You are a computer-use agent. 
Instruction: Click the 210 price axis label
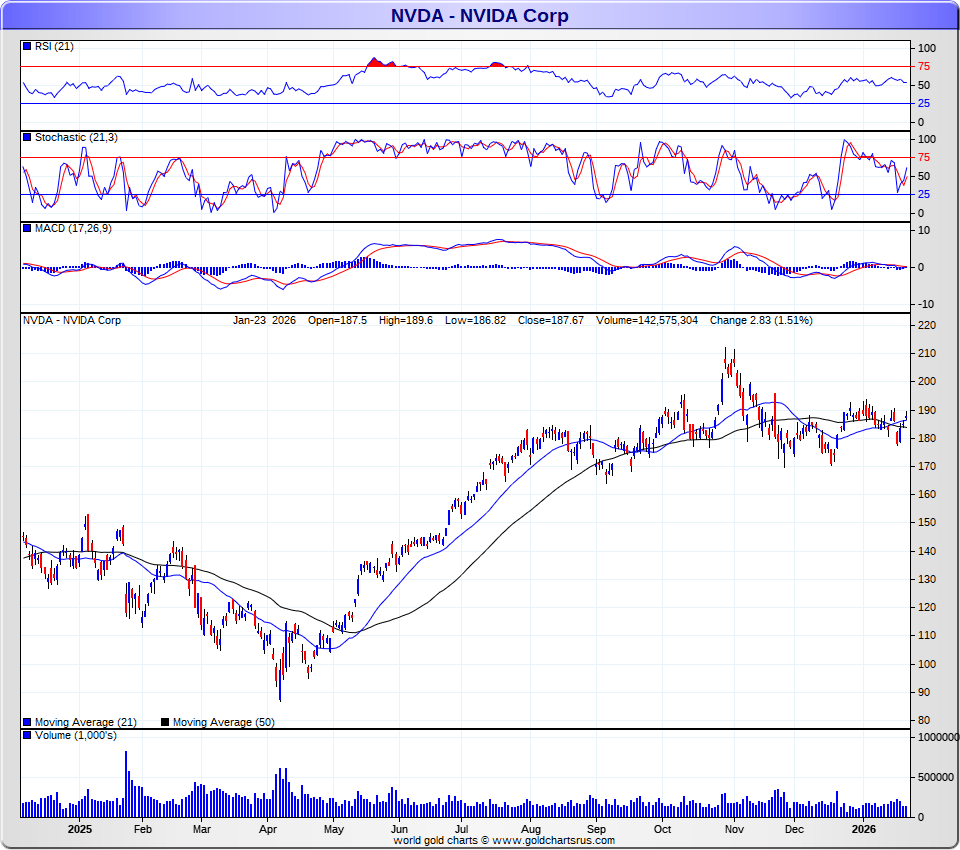pyautogui.click(x=927, y=353)
